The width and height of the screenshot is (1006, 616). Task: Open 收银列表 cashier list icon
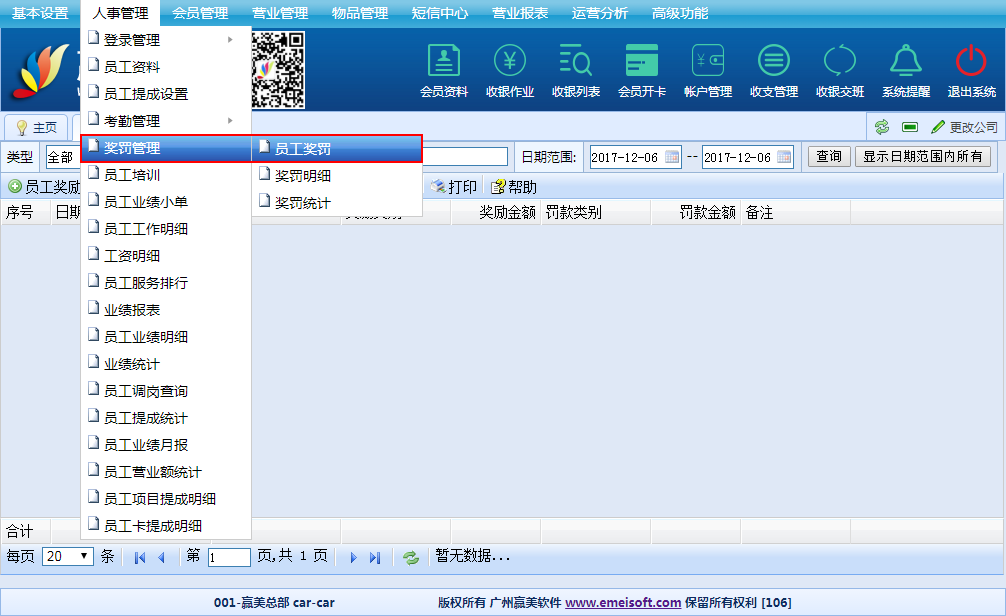click(x=576, y=62)
